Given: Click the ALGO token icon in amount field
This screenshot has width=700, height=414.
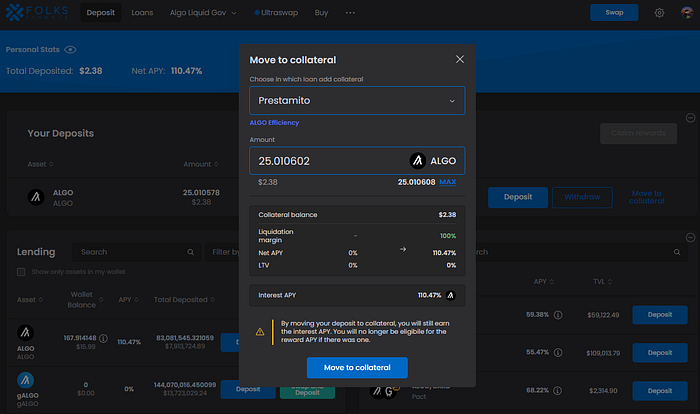Looking at the screenshot, I should [x=418, y=161].
